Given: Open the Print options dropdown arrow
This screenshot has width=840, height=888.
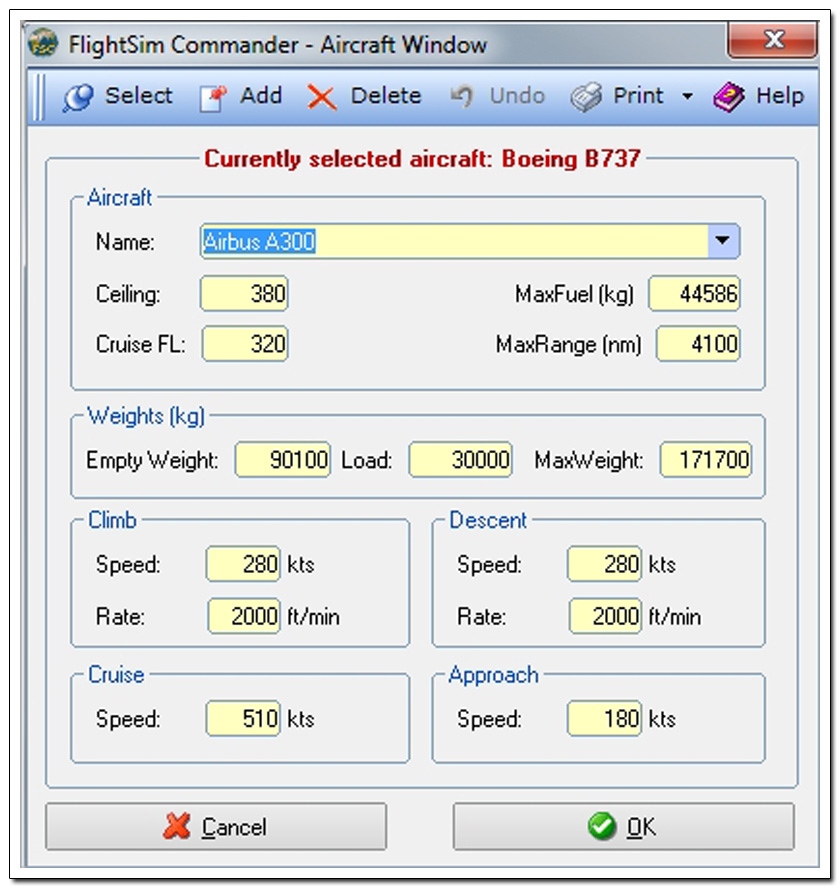Looking at the screenshot, I should pos(687,96).
